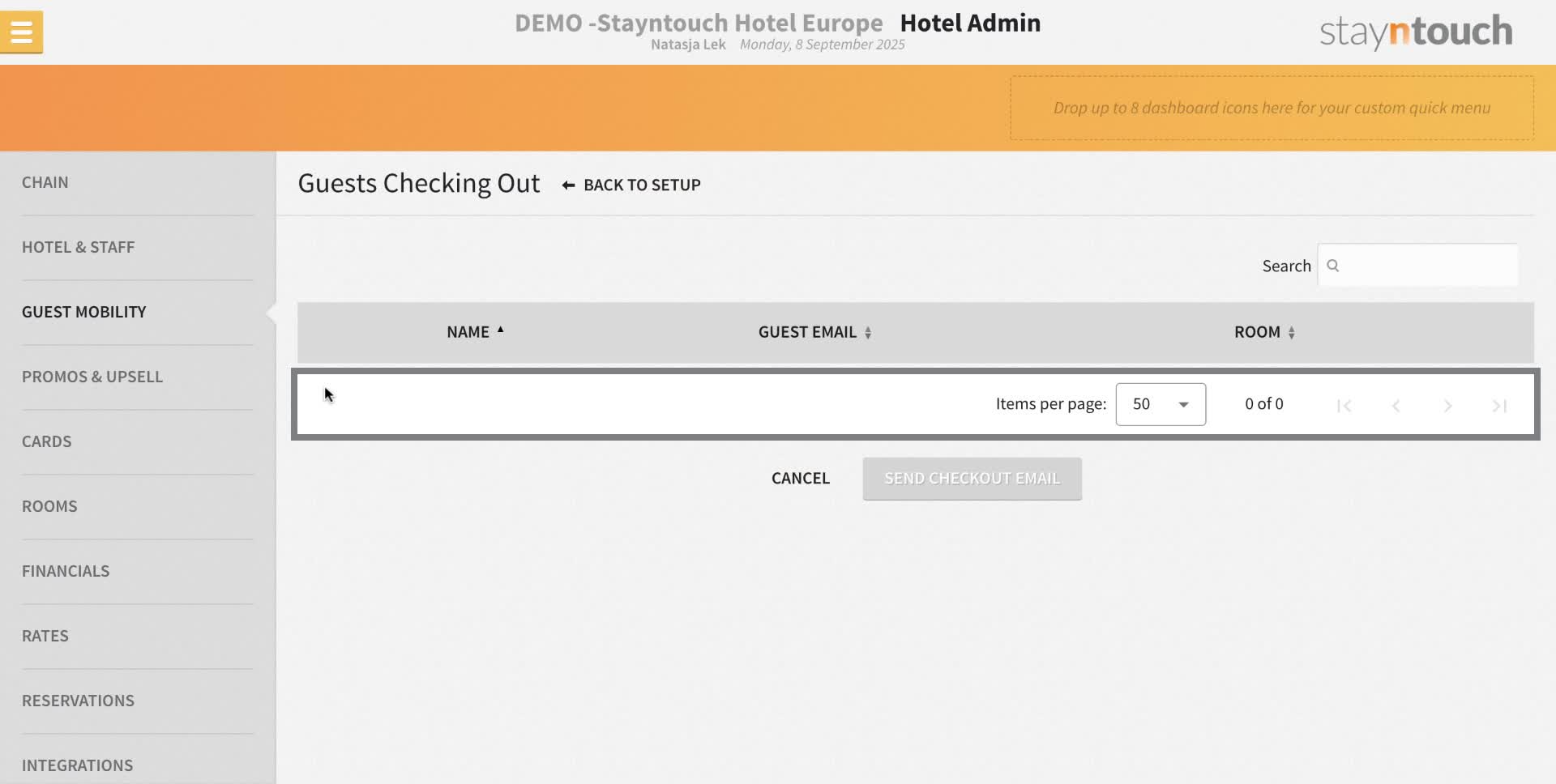Click the CANCEL button
Screen dimensions: 1556x784
click(x=800, y=478)
